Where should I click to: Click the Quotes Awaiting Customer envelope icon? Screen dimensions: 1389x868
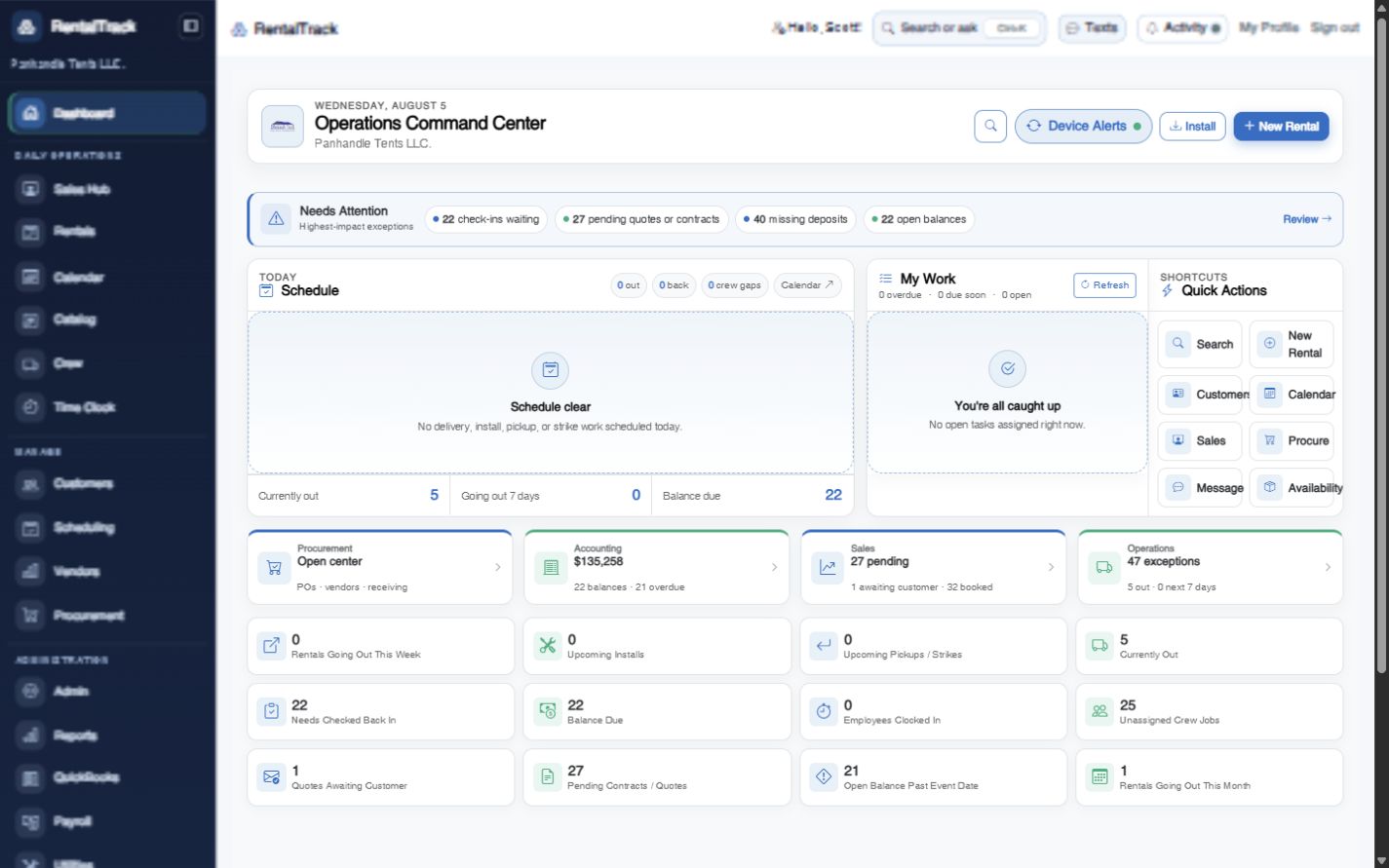271,776
